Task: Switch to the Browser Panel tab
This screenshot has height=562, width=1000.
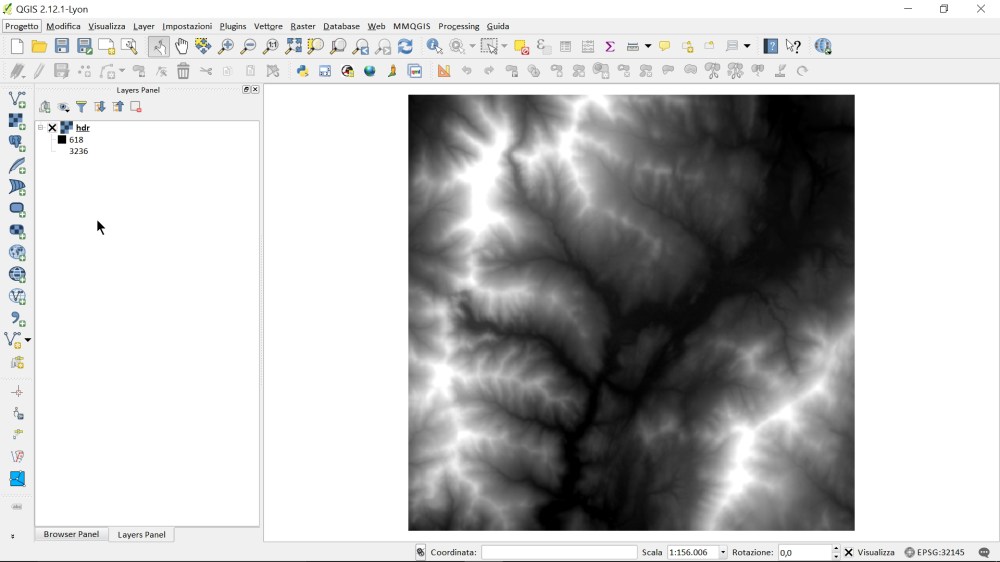Action: coord(71,534)
